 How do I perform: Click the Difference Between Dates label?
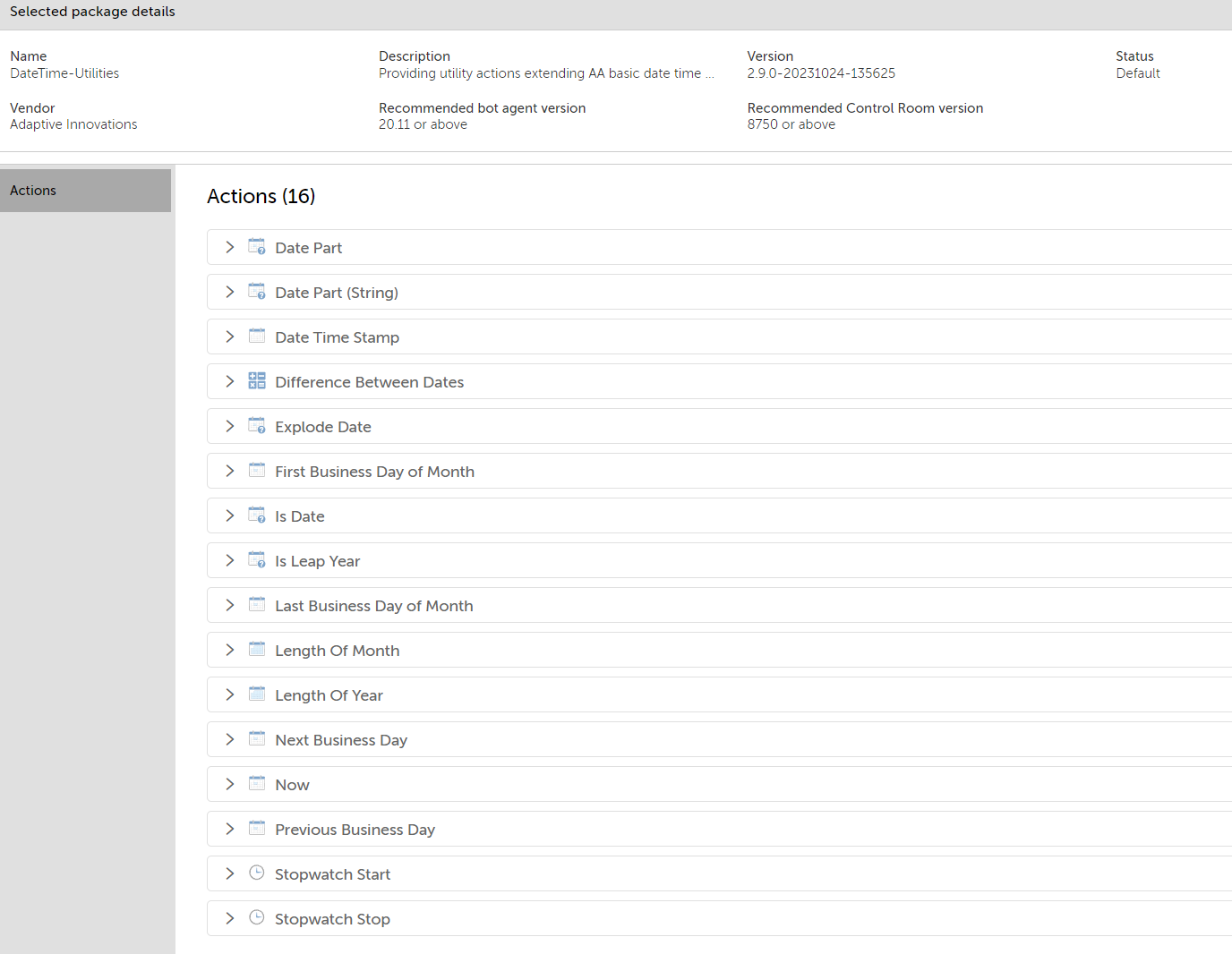coord(370,382)
